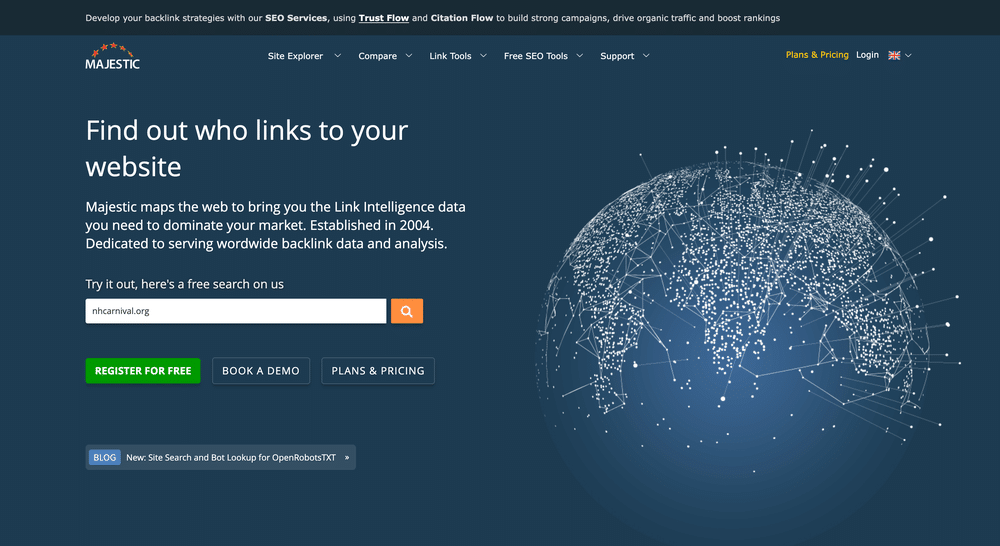Expand the chevron next to Support

click(x=646, y=55)
